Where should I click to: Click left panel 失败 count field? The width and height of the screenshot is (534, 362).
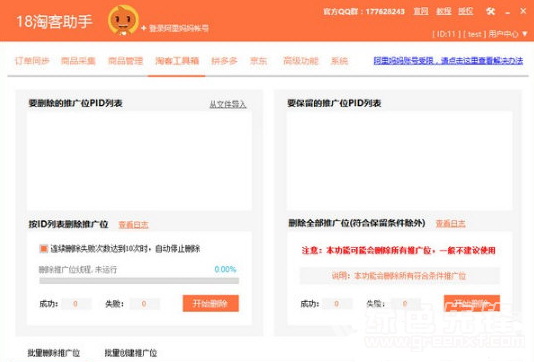[144, 304]
